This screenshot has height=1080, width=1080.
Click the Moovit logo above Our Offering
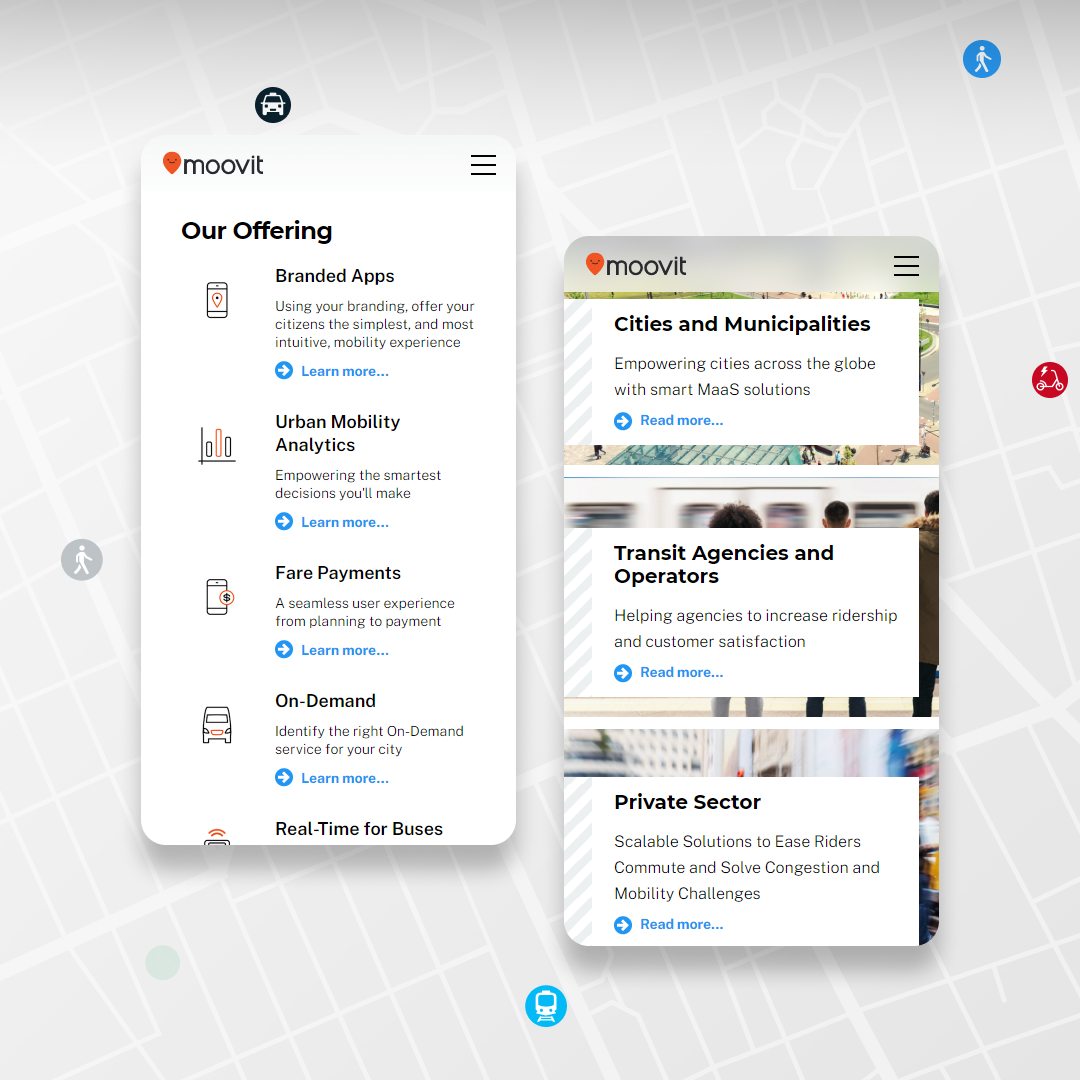click(x=213, y=164)
